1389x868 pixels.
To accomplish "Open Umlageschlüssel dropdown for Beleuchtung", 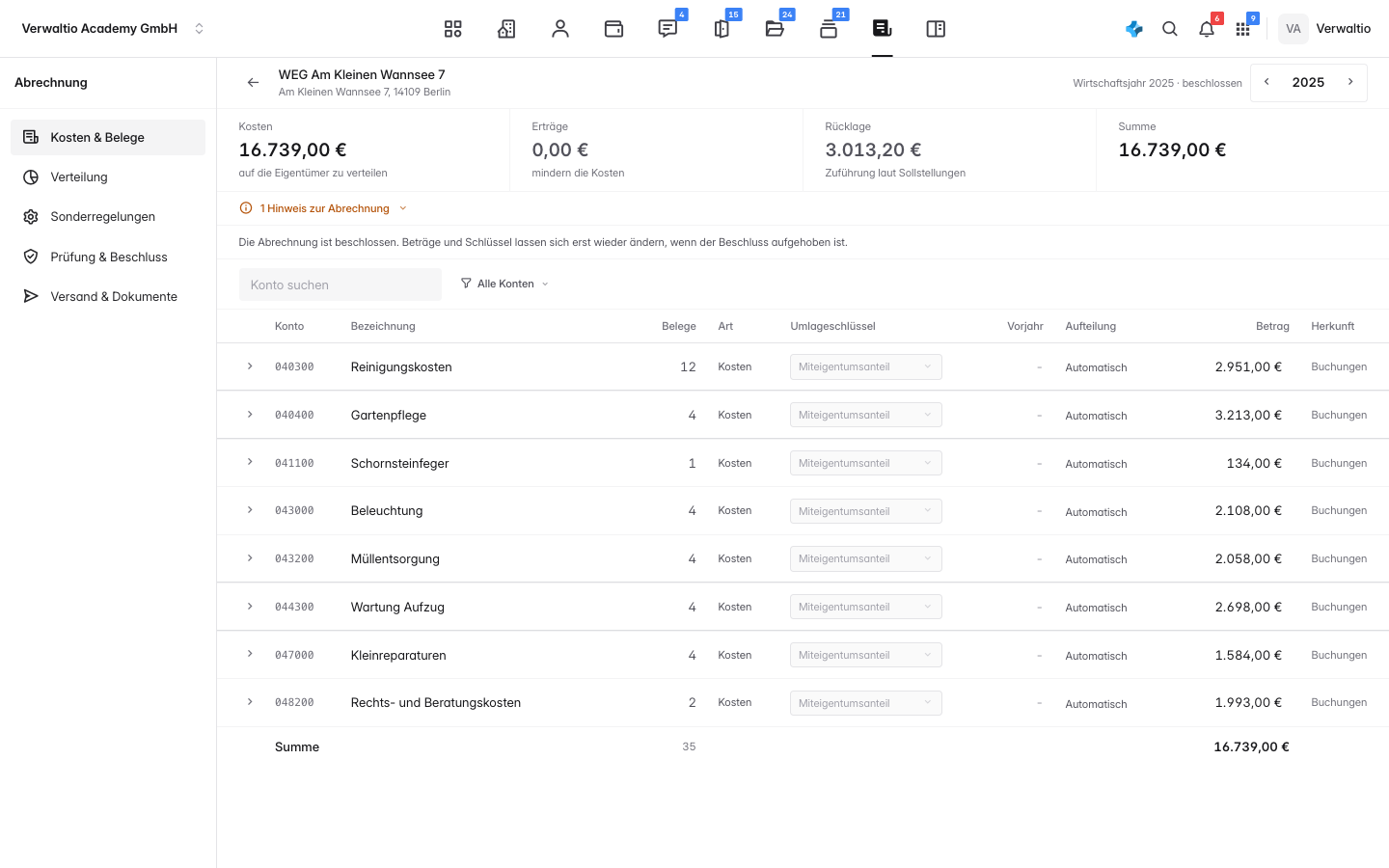I will (866, 511).
